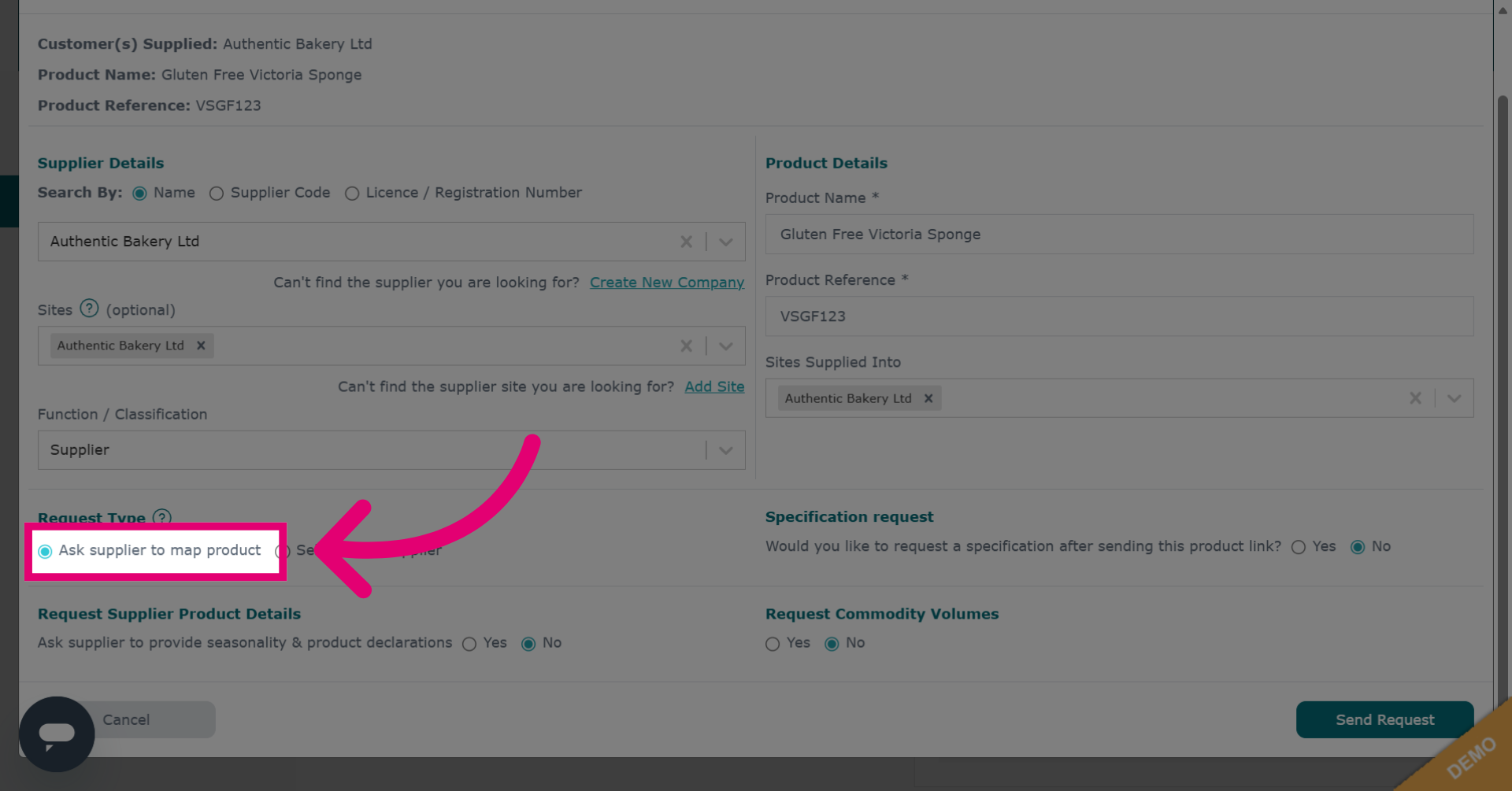Click the scrollbar up arrow
The height and width of the screenshot is (791, 1512).
(1503, 9)
